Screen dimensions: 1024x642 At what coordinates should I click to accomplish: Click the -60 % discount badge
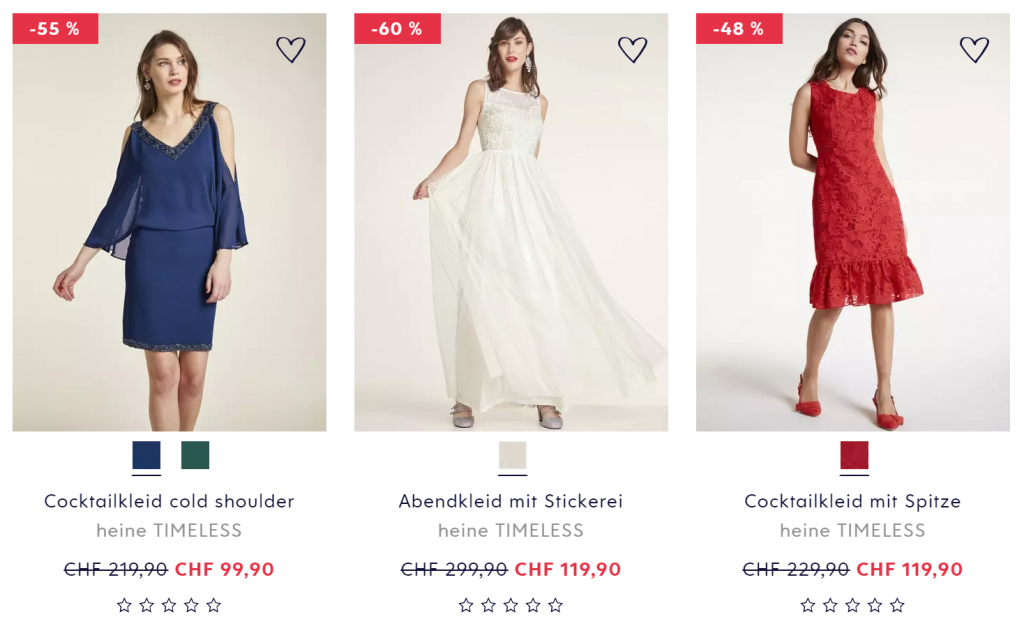[397, 29]
